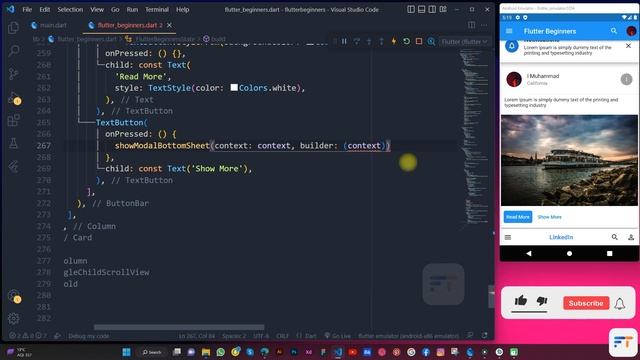Viewport: 640px width, 360px height.
Task: Pause the debug session
Action: pos(344,42)
